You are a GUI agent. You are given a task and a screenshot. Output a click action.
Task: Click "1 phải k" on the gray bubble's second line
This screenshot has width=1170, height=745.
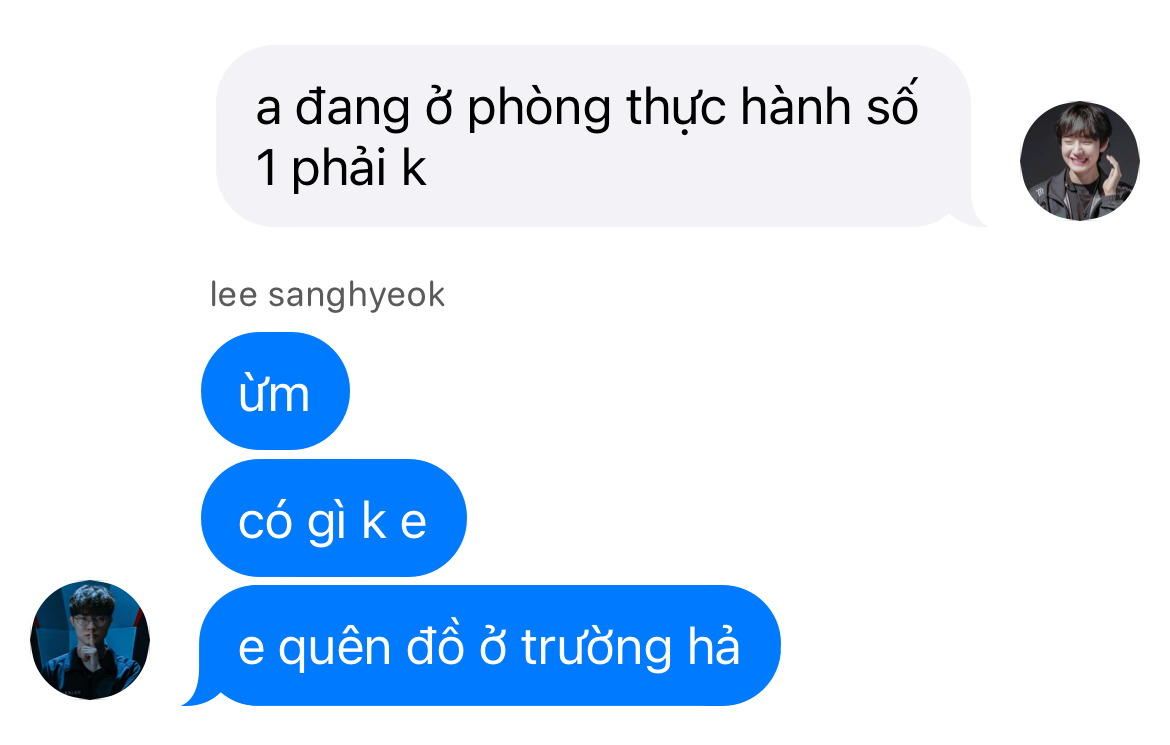(x=341, y=168)
